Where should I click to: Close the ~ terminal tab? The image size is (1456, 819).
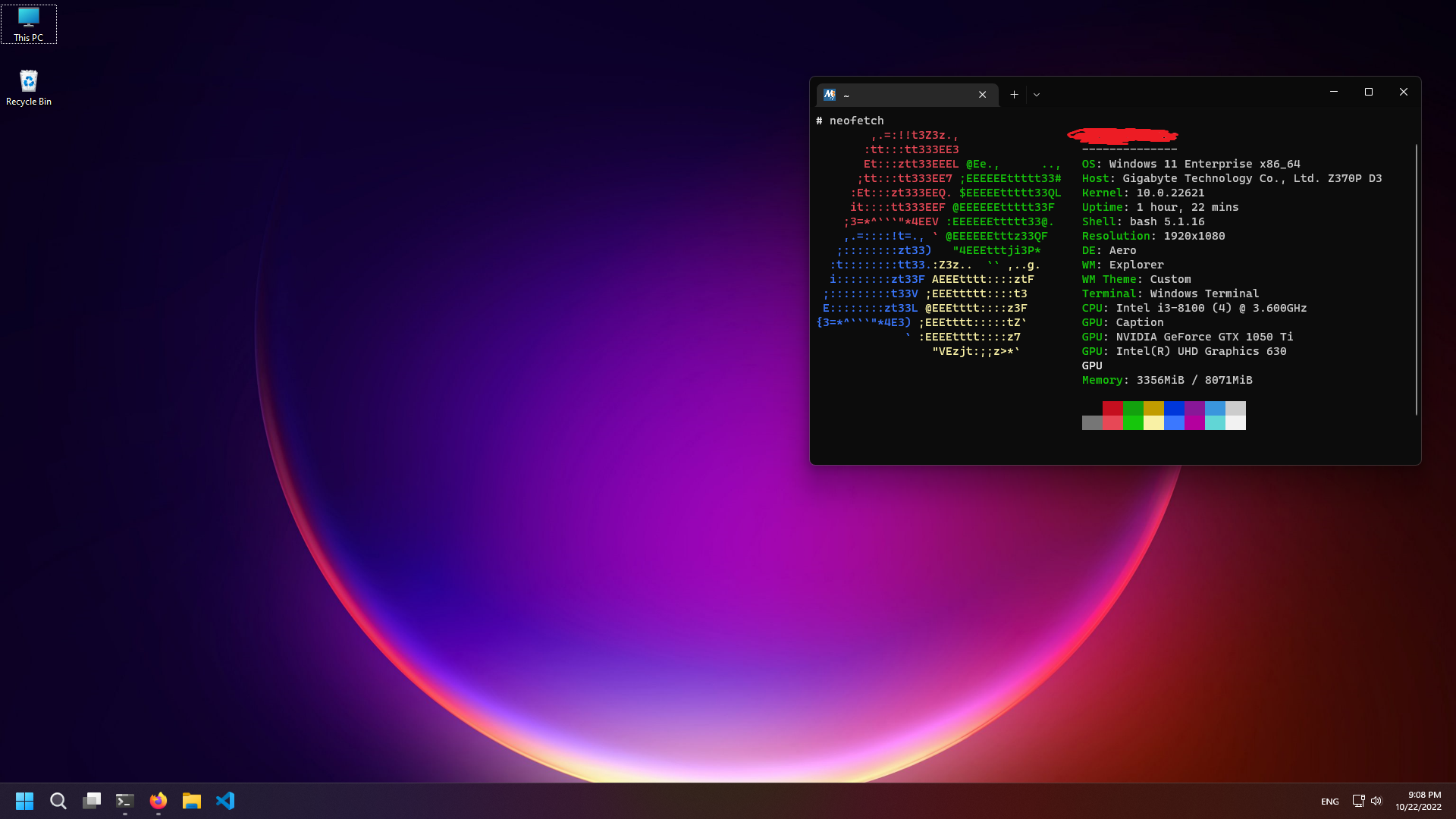[x=982, y=95]
